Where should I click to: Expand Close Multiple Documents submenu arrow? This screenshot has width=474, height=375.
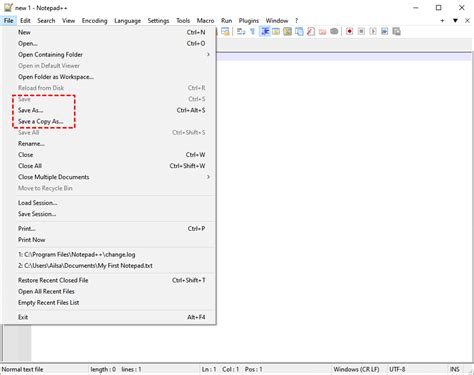(x=208, y=177)
